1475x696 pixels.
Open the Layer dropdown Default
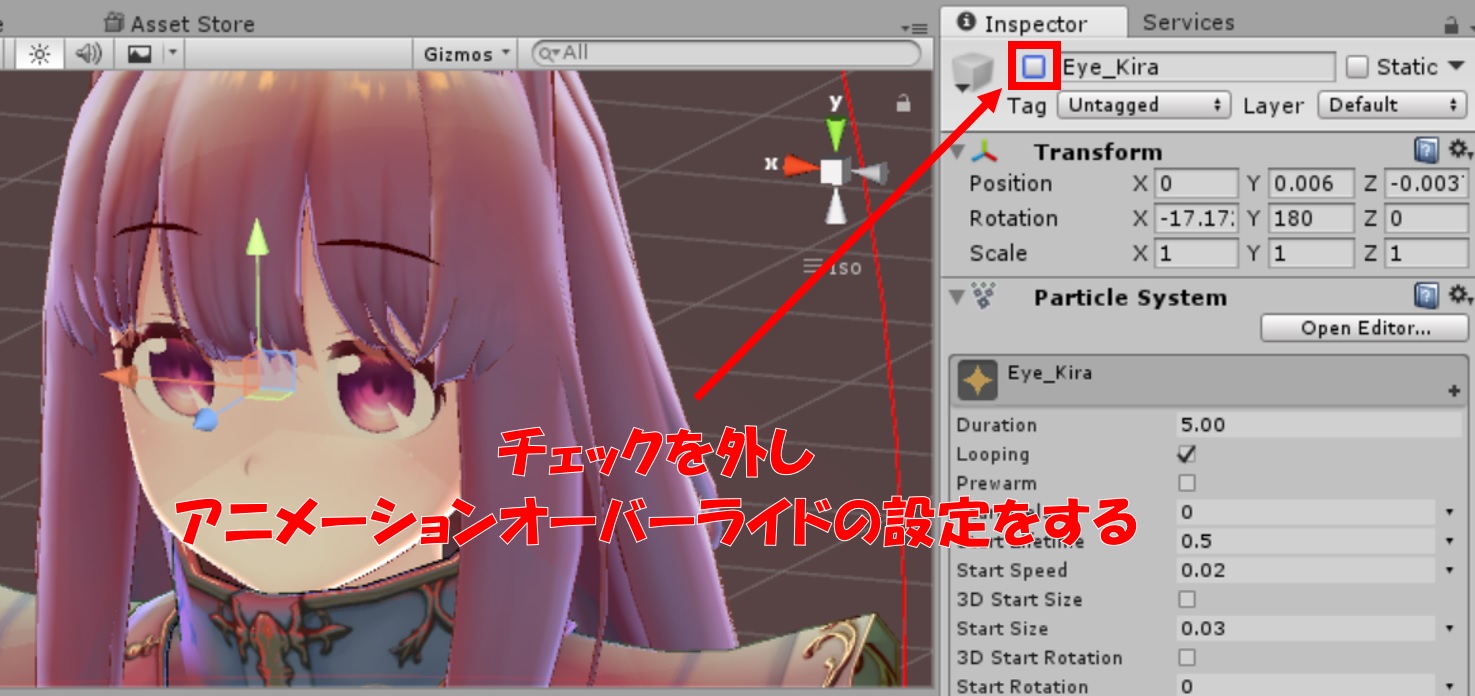point(1393,105)
